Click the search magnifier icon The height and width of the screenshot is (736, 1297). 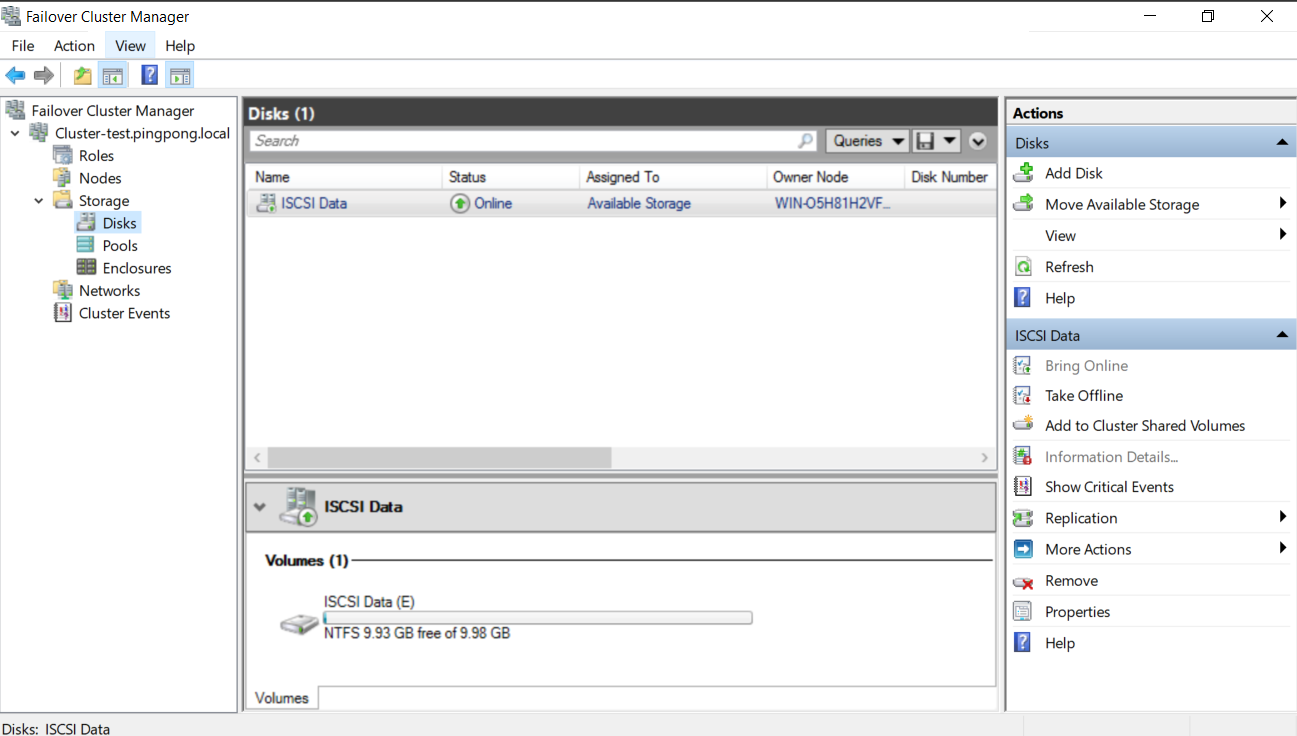(x=806, y=141)
